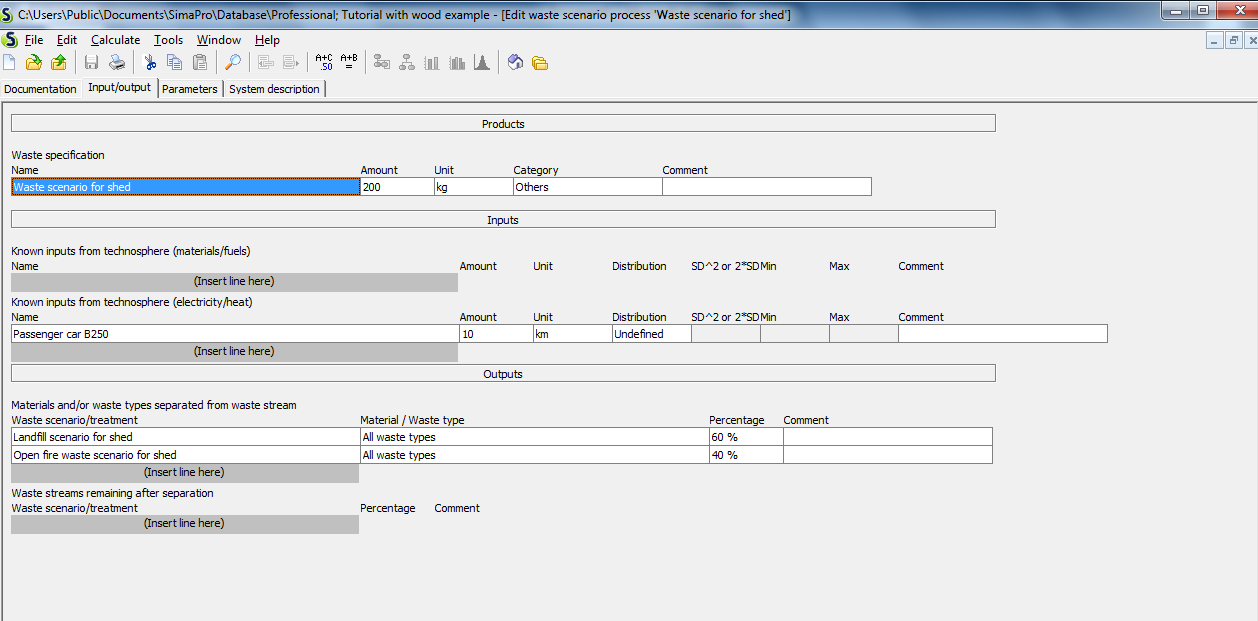
Task: Open the Window menu
Action: click(x=219, y=40)
